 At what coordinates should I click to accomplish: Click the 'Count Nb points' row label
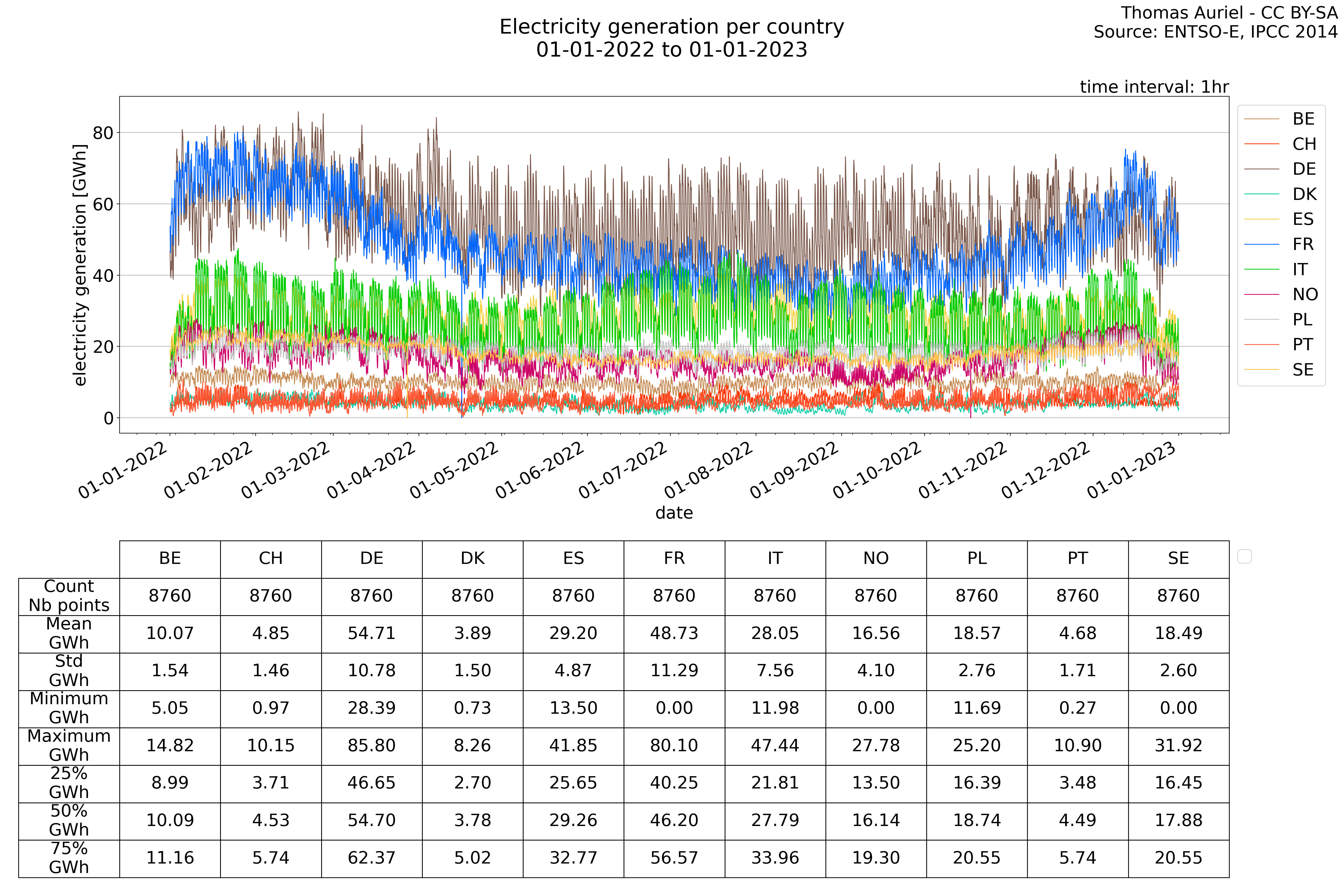(x=69, y=596)
